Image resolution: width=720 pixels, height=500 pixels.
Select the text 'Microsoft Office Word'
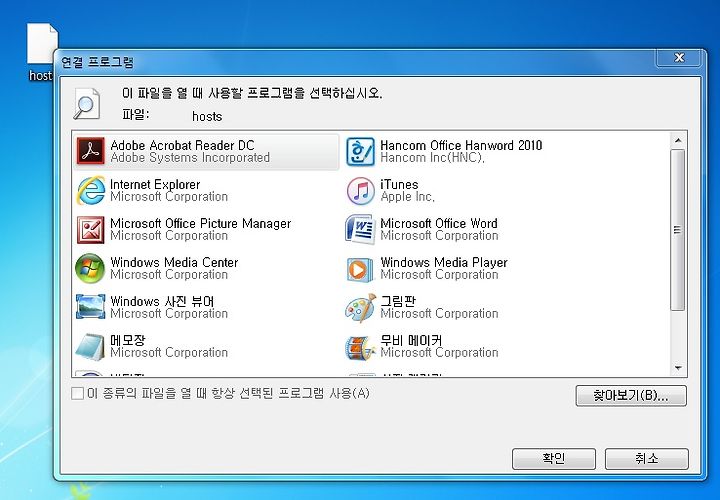(439, 224)
